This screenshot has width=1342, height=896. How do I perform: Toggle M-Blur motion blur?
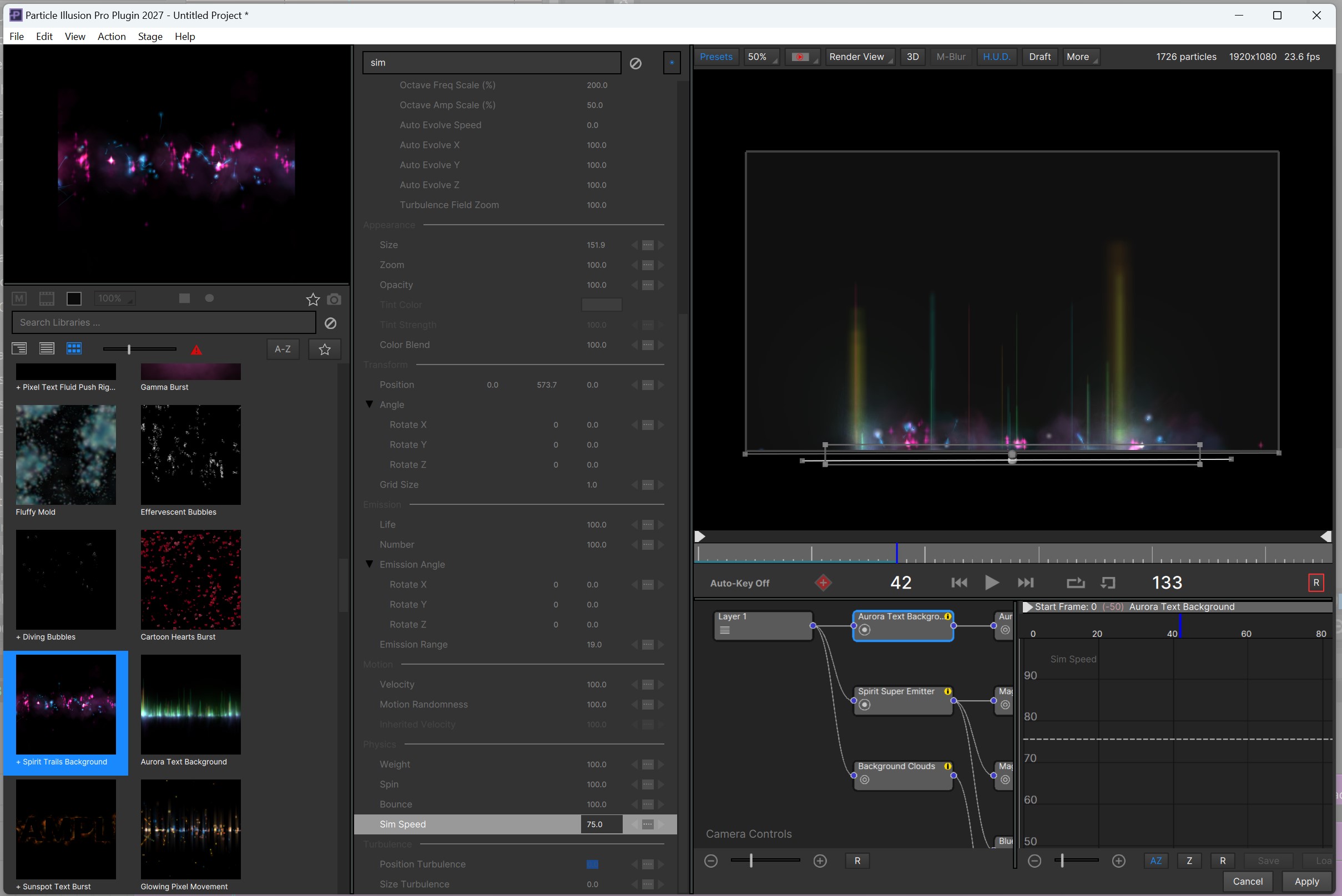tap(951, 57)
